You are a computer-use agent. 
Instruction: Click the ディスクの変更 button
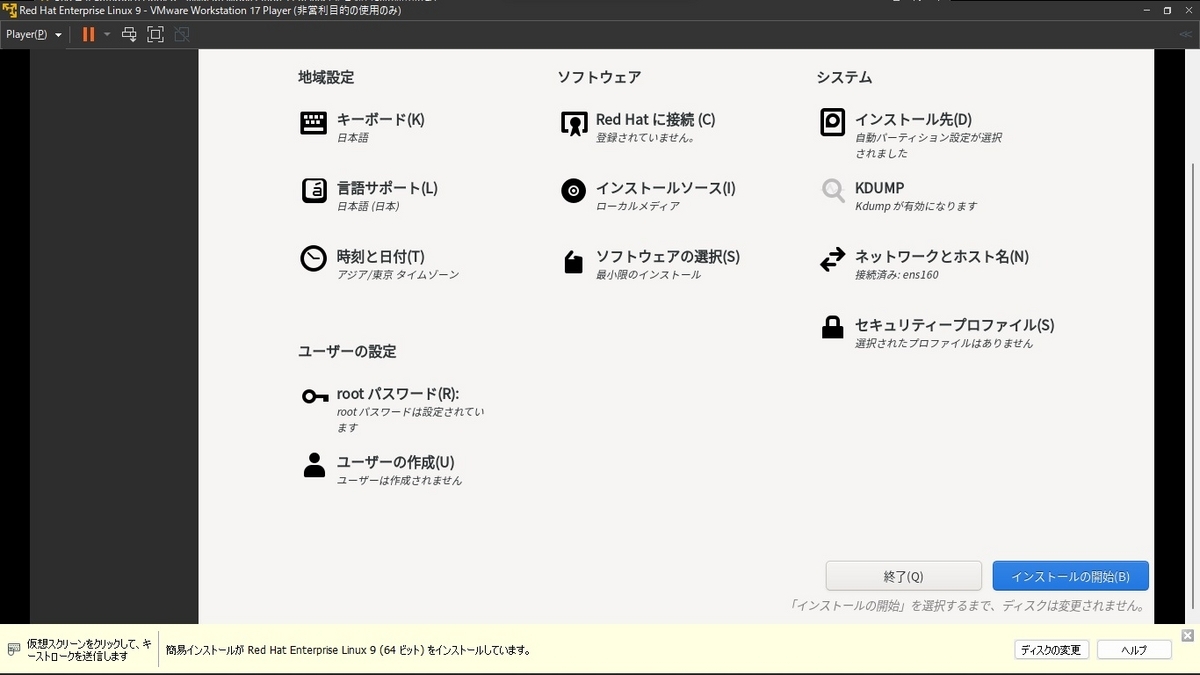[1049, 650]
